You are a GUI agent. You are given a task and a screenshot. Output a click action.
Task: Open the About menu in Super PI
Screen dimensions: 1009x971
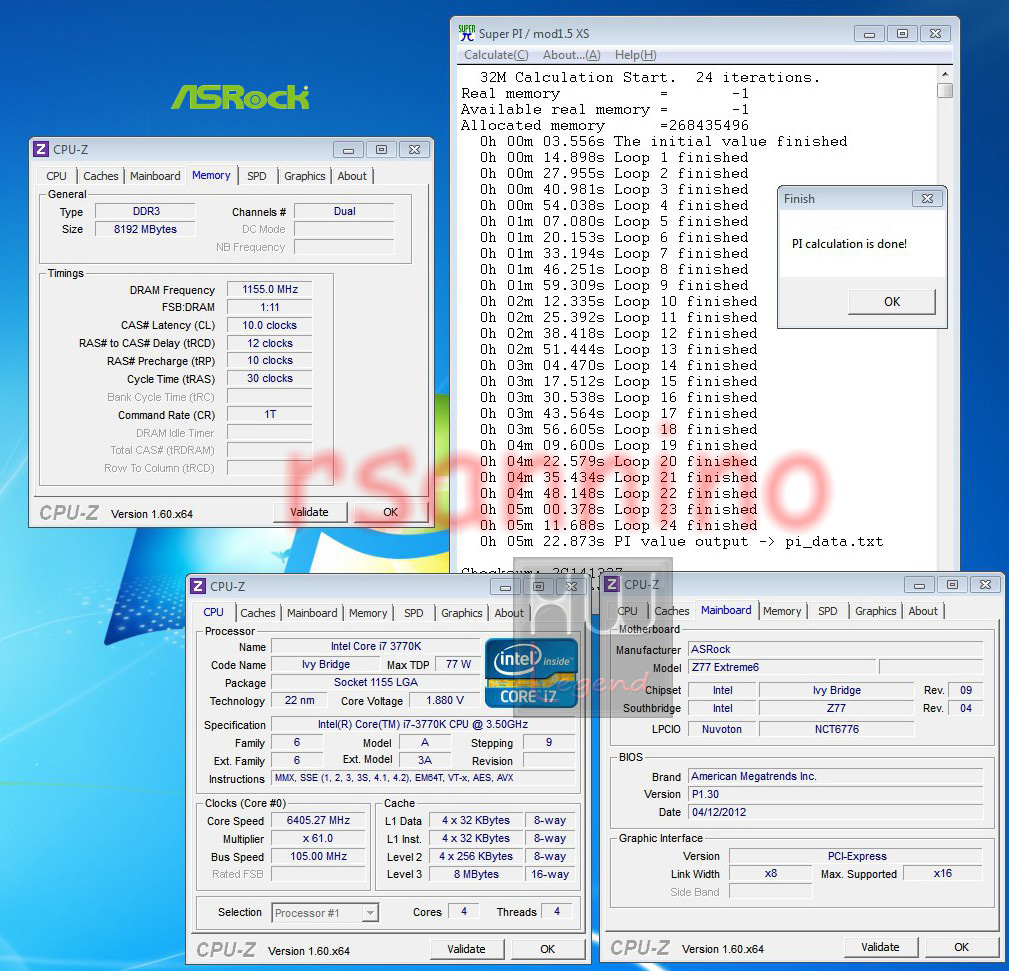click(x=571, y=55)
